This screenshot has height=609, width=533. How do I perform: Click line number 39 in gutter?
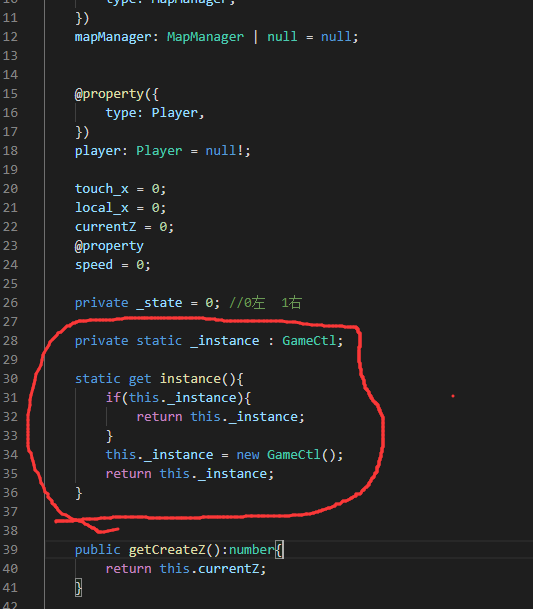(10, 550)
